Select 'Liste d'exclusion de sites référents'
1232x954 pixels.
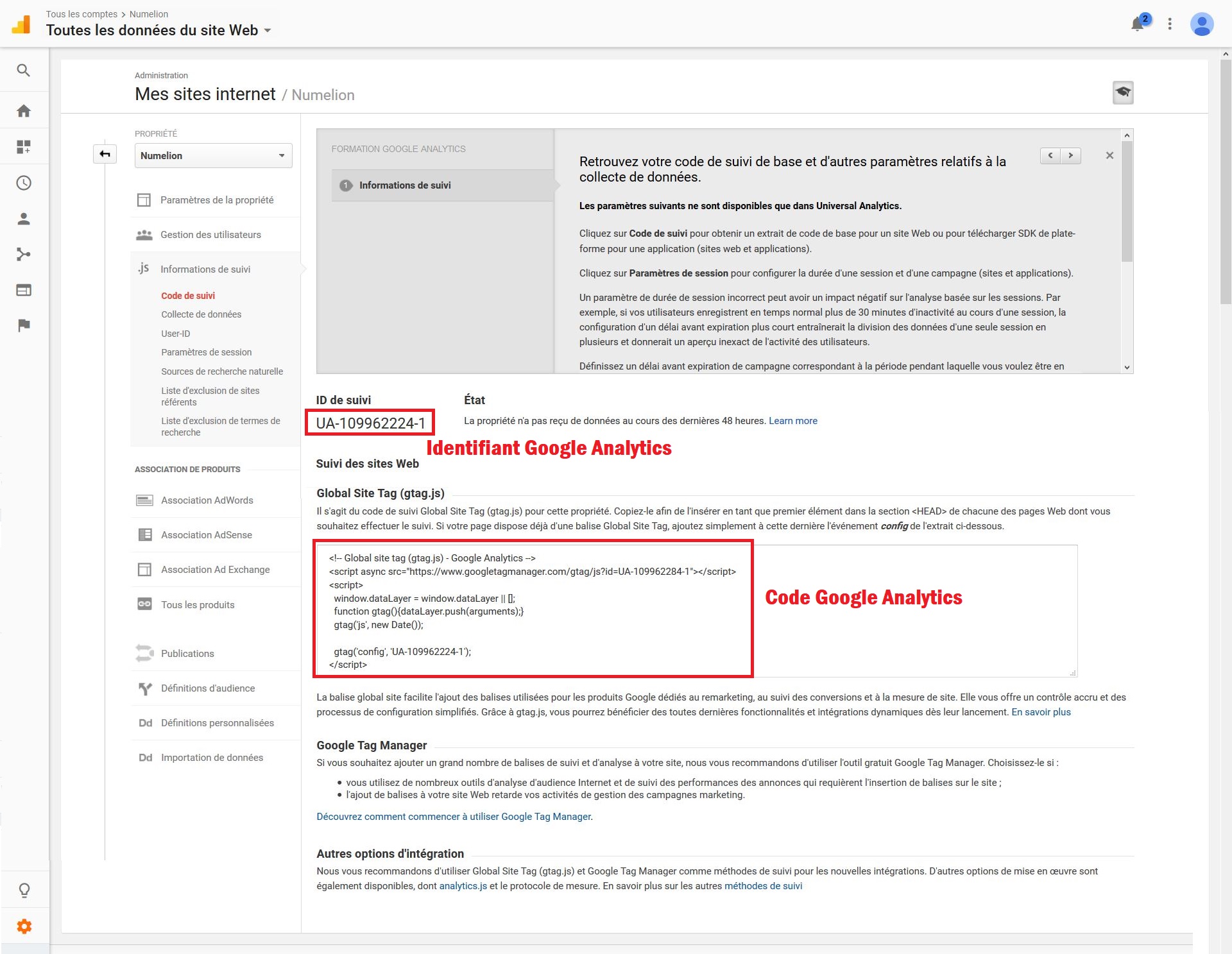[210, 396]
